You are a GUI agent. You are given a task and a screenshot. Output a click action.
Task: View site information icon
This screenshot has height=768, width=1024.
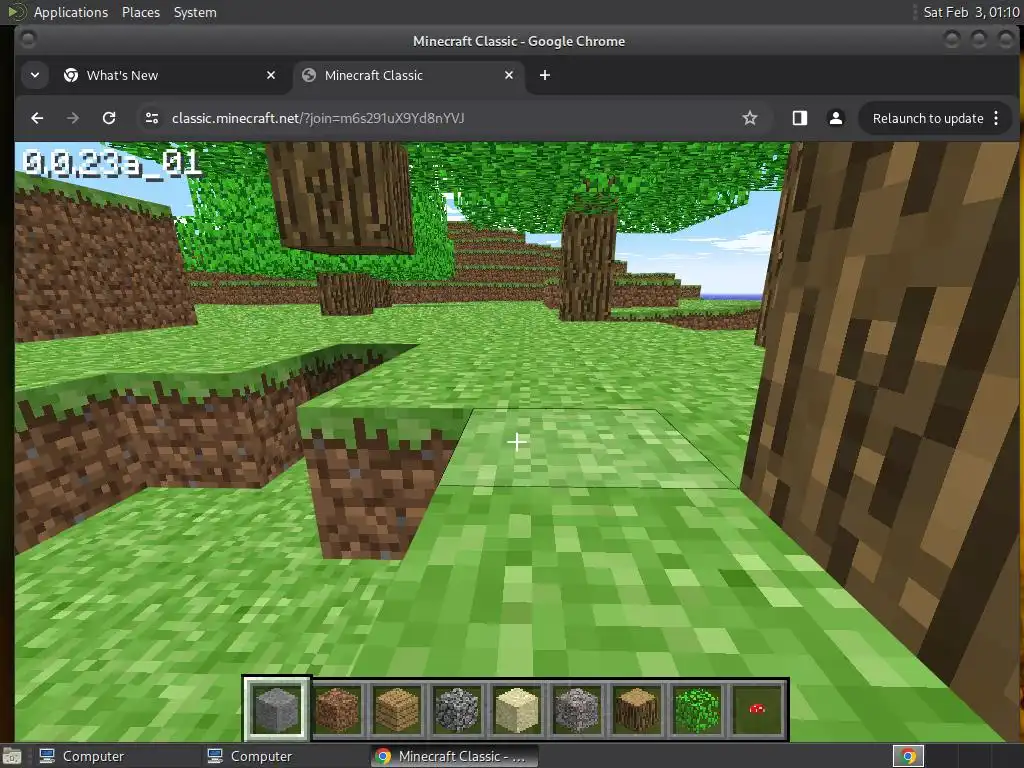coord(152,118)
